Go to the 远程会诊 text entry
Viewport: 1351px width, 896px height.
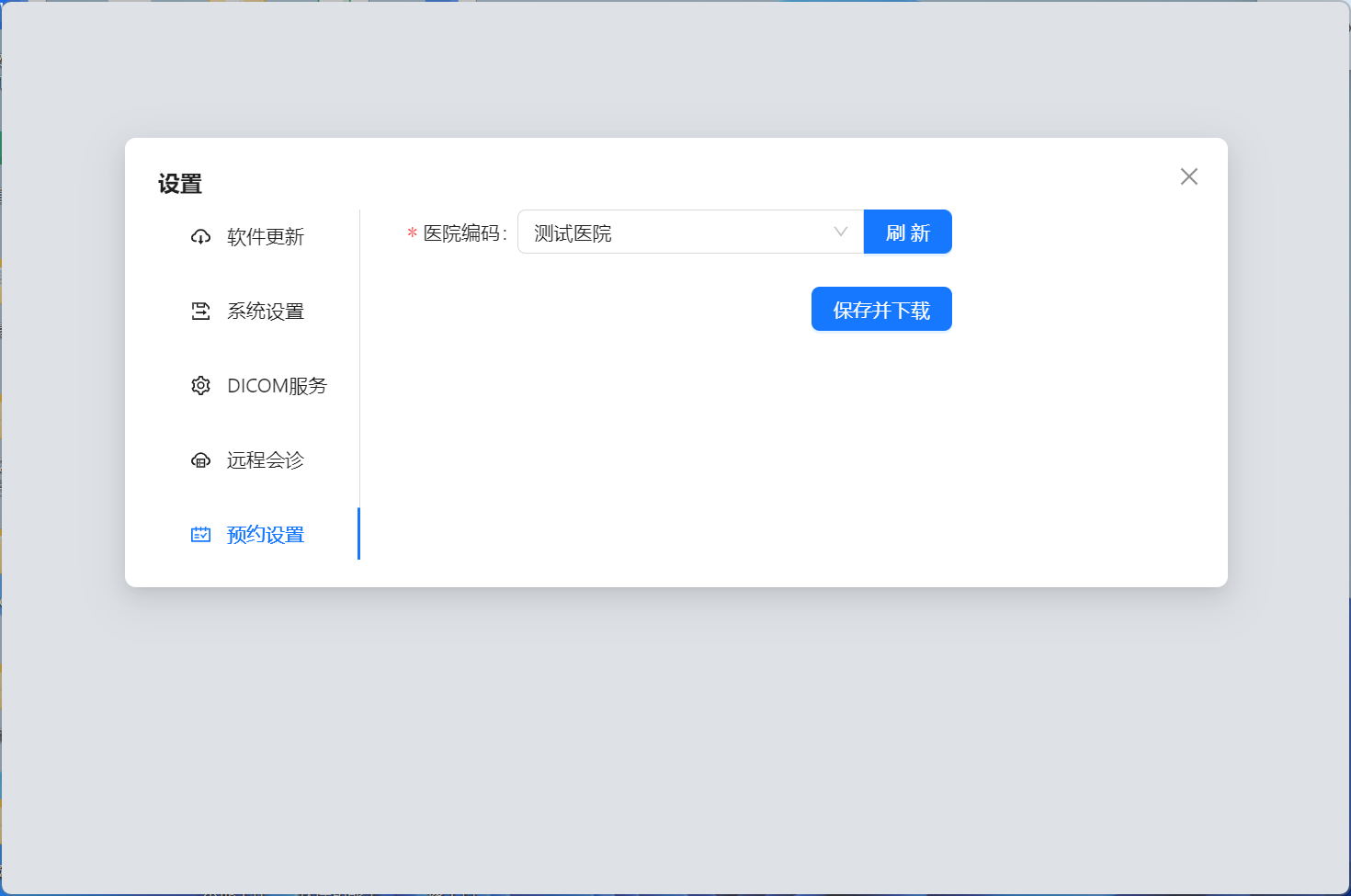coord(265,460)
